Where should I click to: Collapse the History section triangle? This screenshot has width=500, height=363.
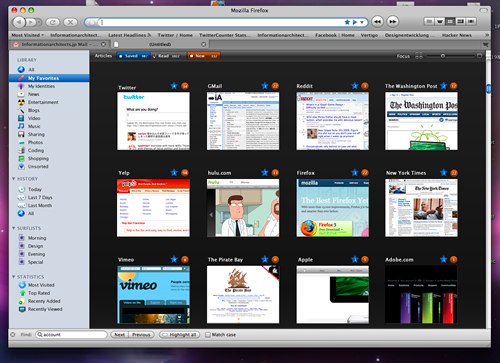[x=14, y=179]
